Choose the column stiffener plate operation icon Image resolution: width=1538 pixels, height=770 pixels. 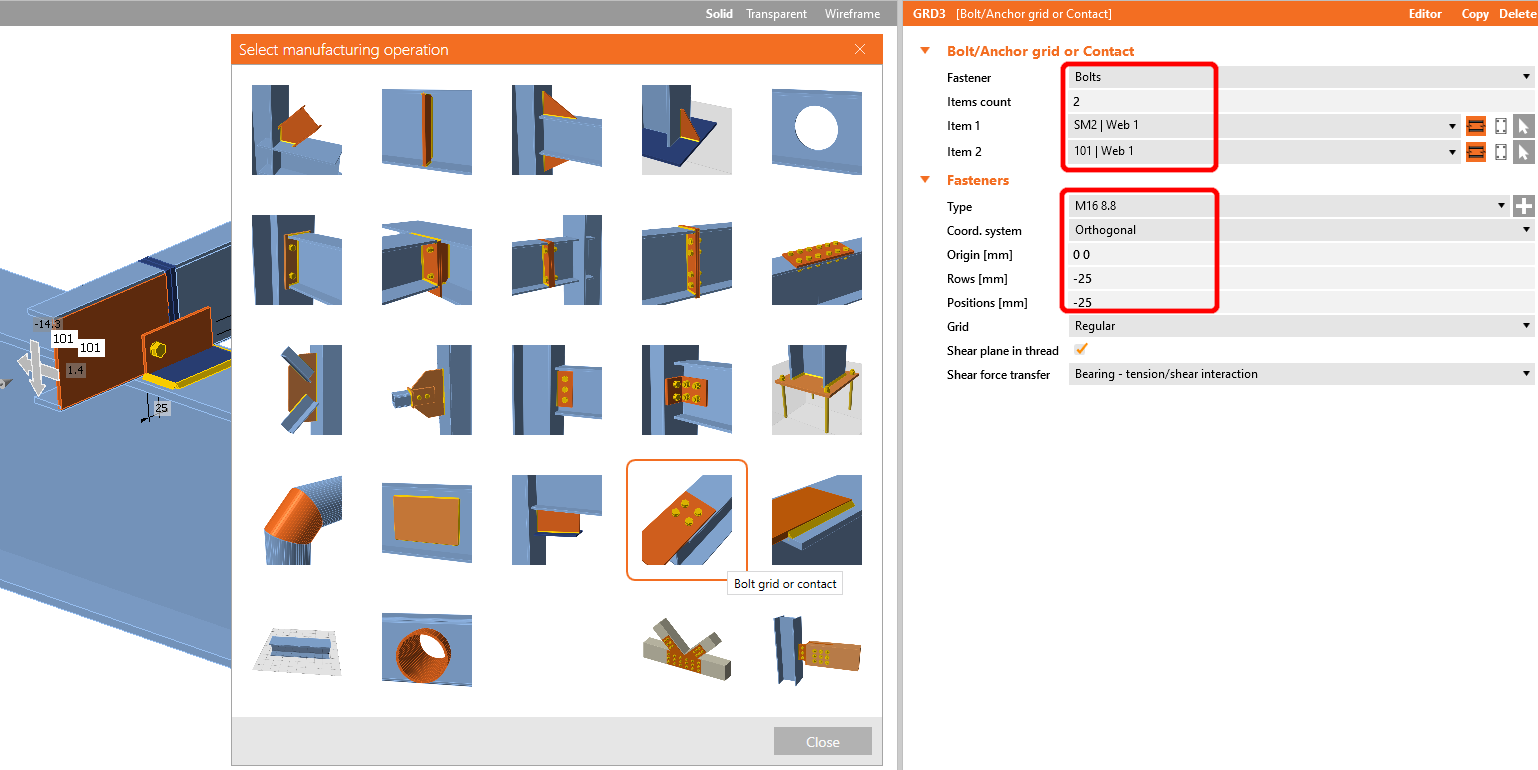click(x=426, y=130)
